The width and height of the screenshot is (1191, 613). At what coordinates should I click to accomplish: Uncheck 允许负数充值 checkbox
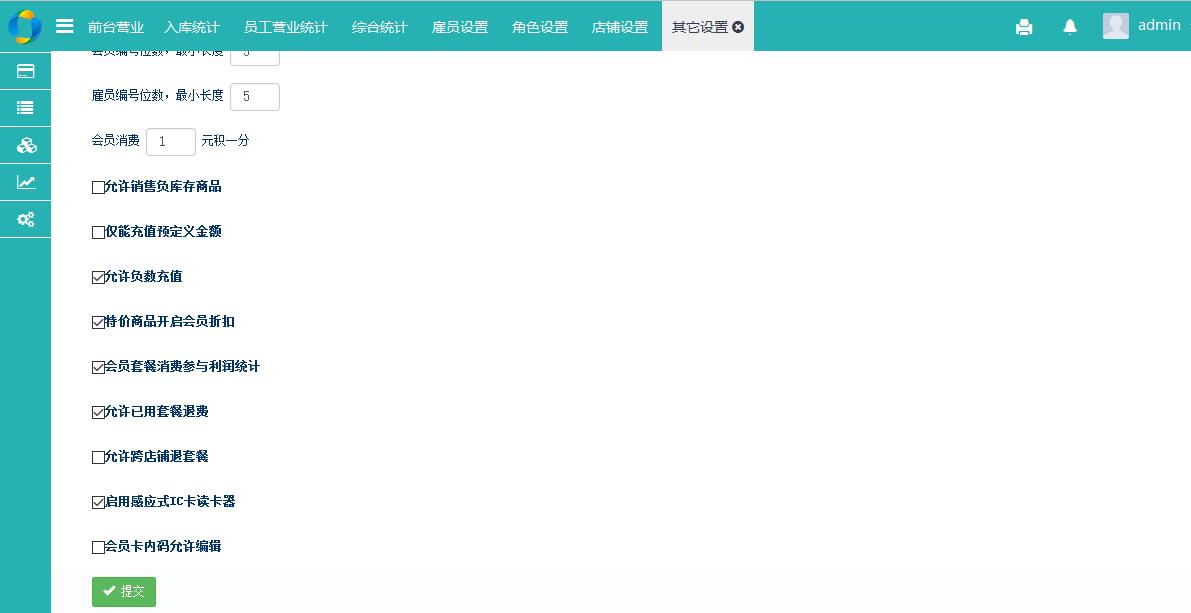98,277
